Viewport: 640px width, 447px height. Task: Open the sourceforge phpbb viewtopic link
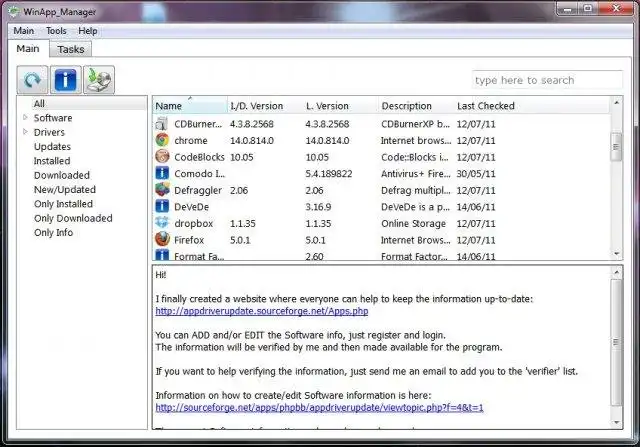click(x=320, y=407)
